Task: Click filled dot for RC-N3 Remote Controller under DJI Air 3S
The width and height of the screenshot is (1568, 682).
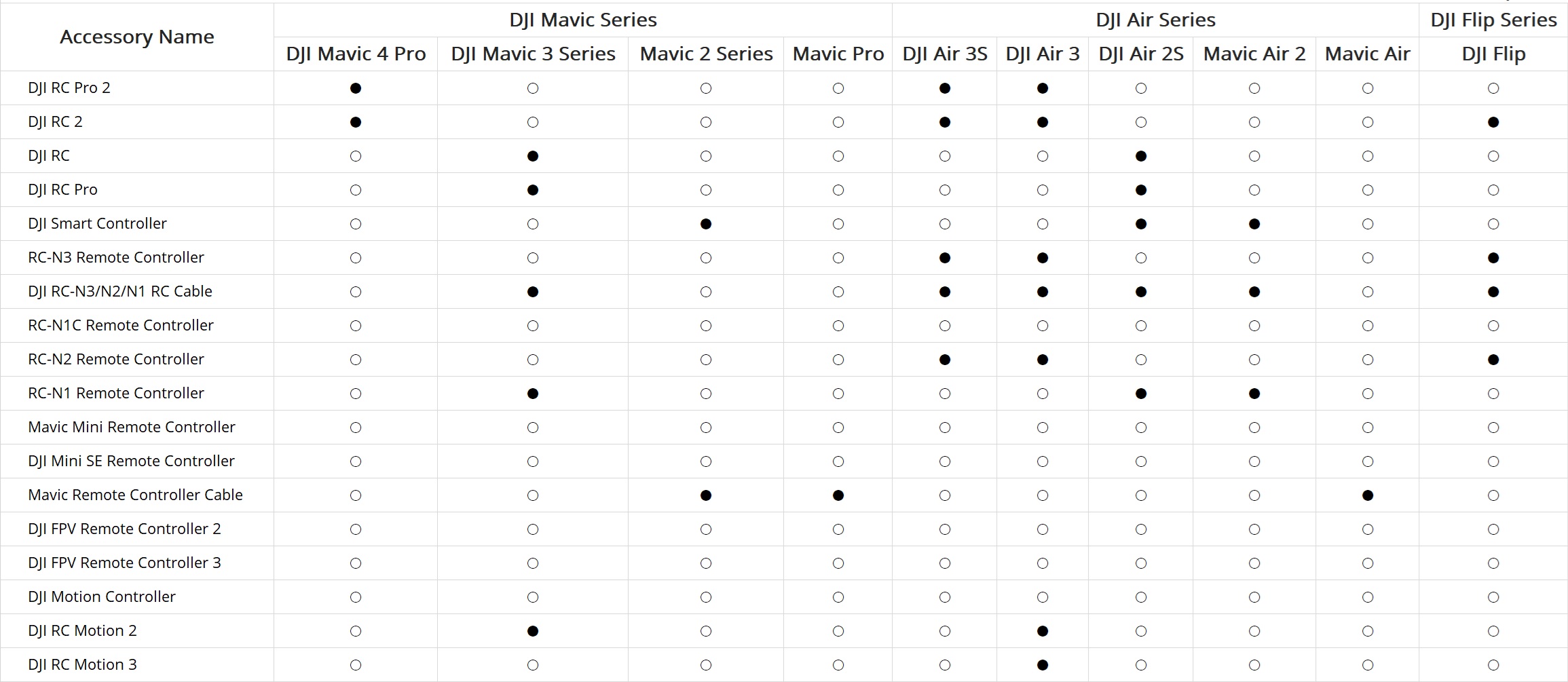Action: coord(944,258)
